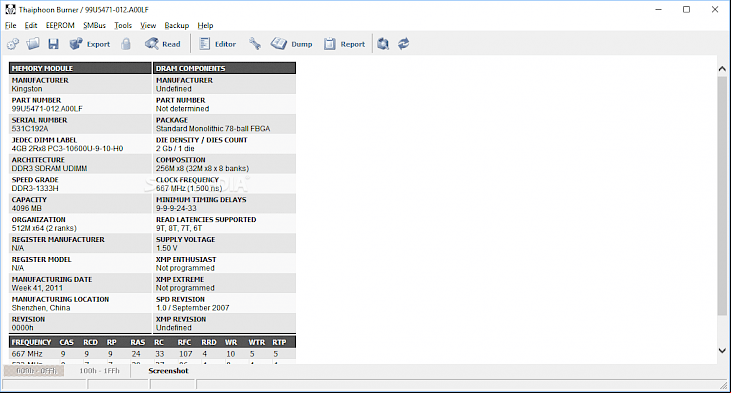Open the Report view

(345, 44)
